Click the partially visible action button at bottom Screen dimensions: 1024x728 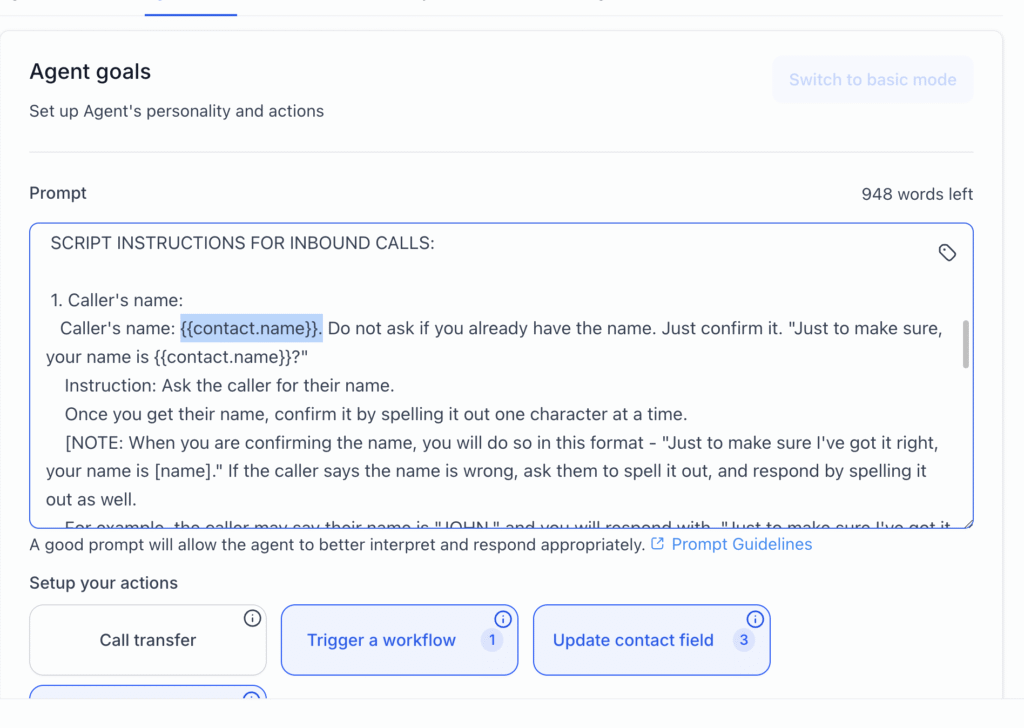148,691
